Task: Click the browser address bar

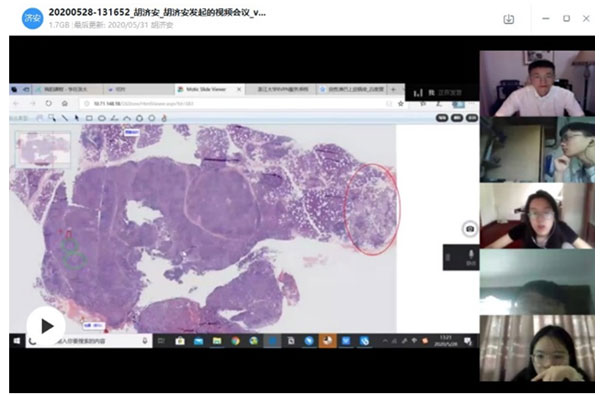Action: pos(237,103)
